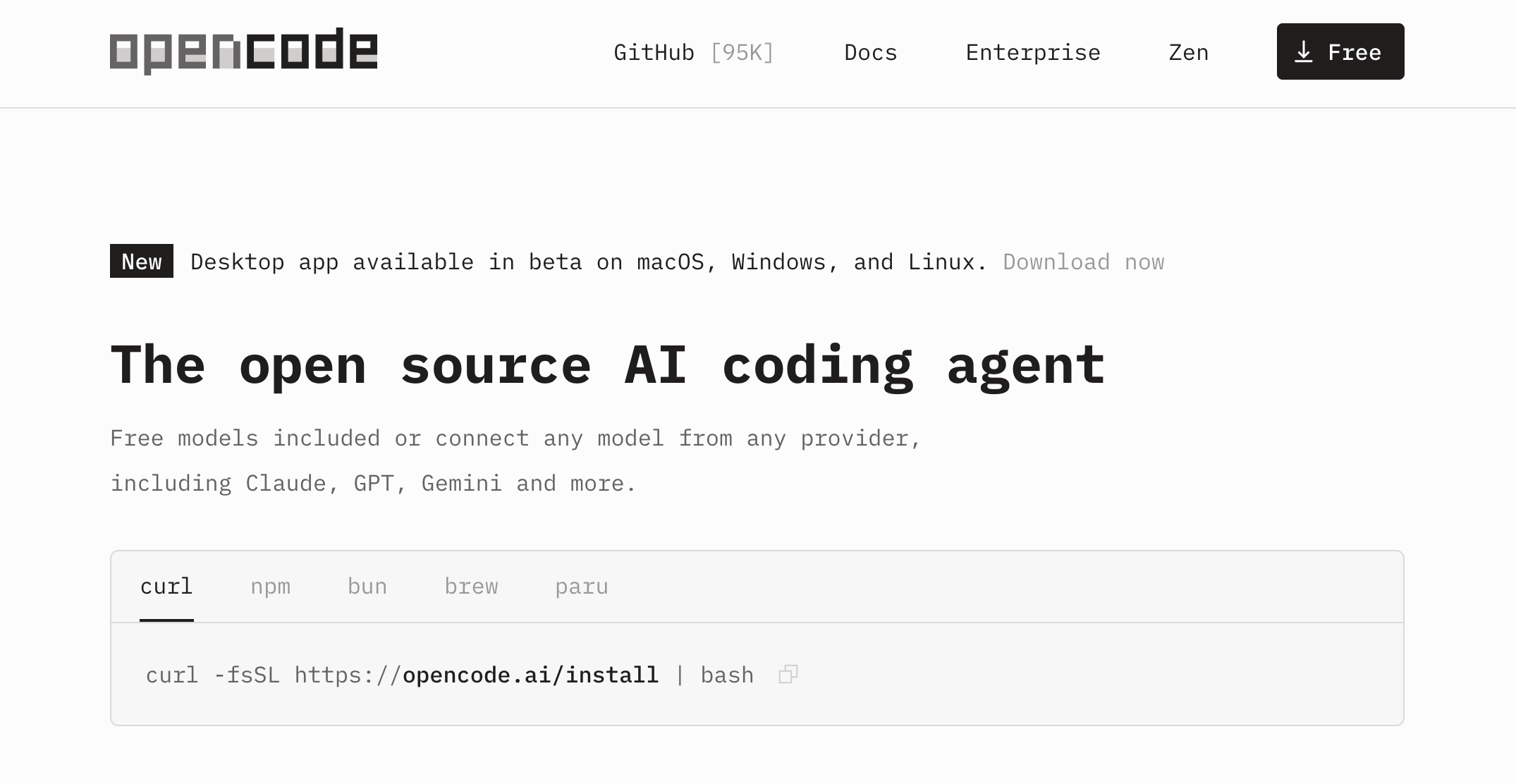Click the main heading about AI coding agent
1516x784 pixels.
click(x=608, y=364)
